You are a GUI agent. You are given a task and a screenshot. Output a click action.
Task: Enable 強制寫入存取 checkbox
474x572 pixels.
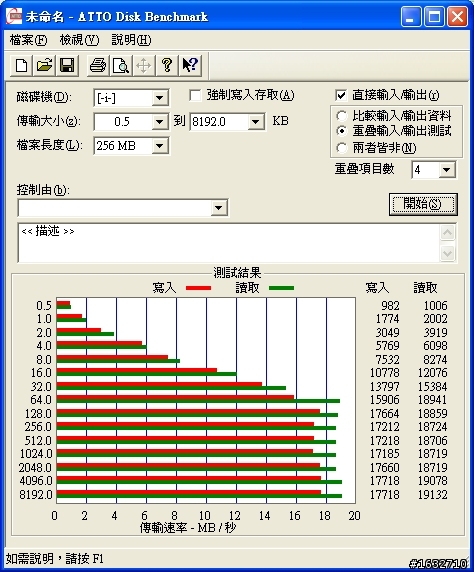pyautogui.click(x=195, y=96)
